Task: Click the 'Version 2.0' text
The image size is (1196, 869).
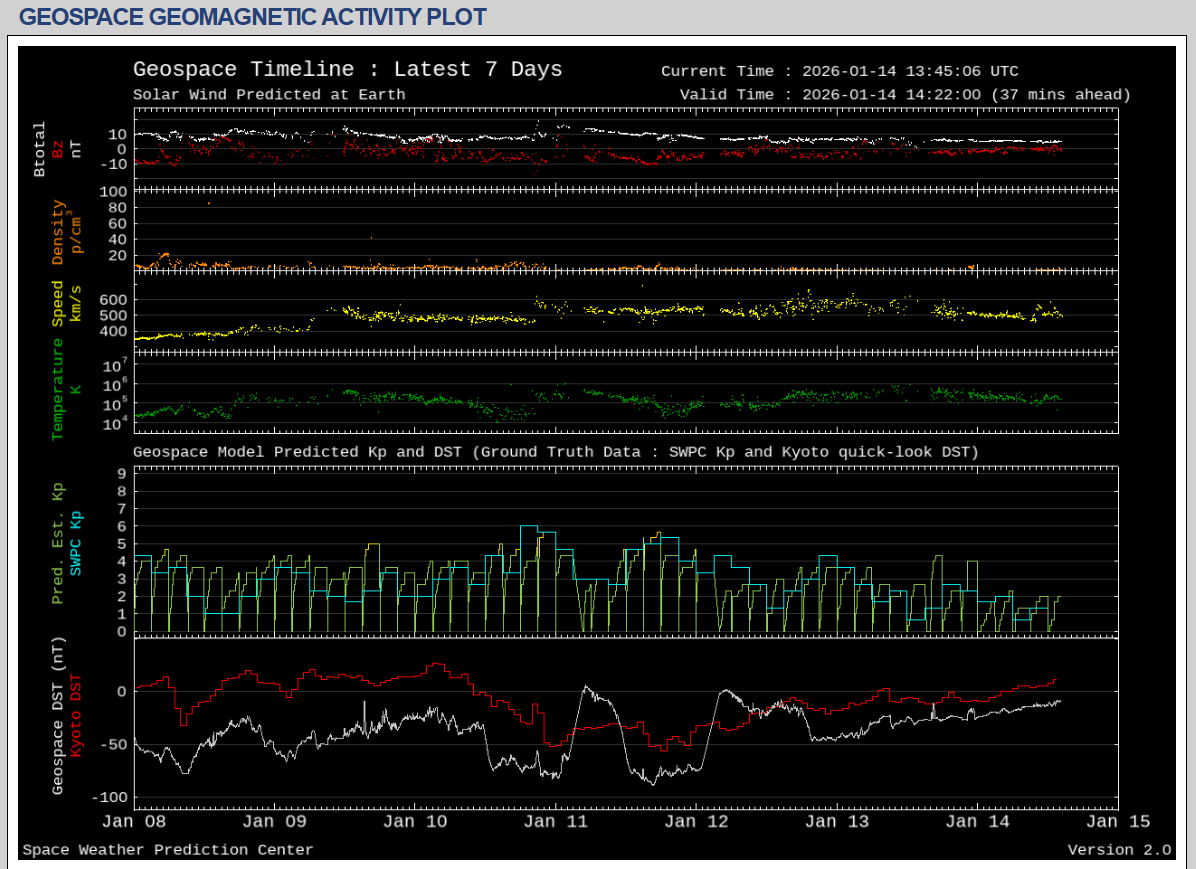Action: coord(1118,850)
